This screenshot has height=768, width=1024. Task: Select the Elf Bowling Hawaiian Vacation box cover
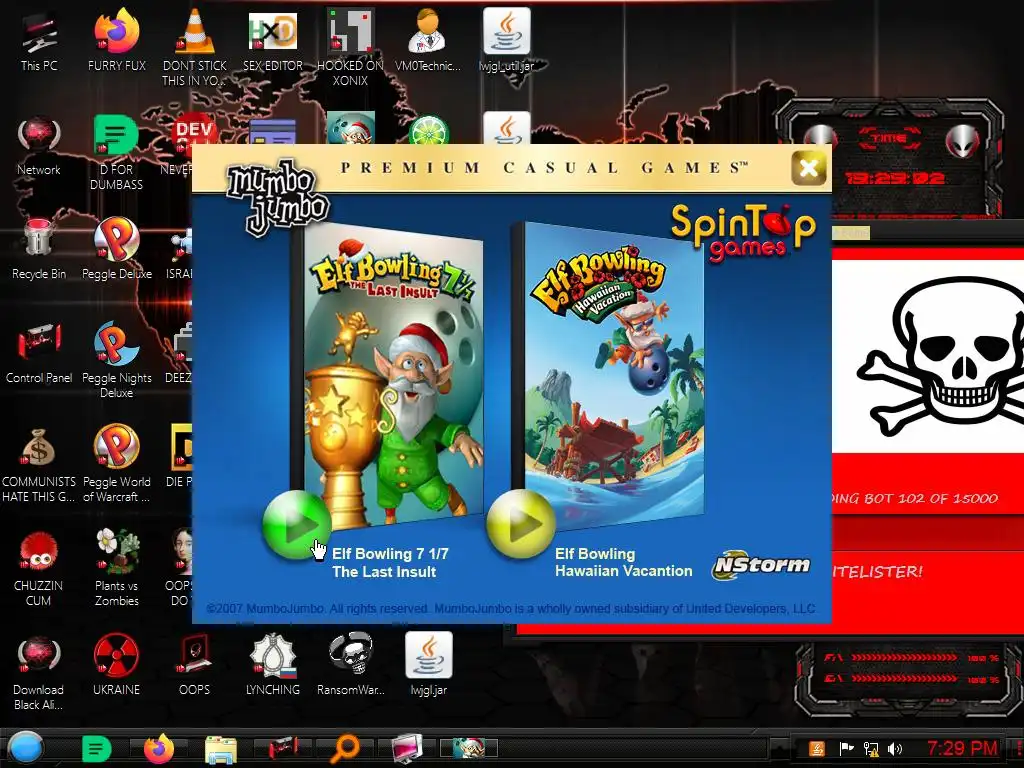pos(609,374)
